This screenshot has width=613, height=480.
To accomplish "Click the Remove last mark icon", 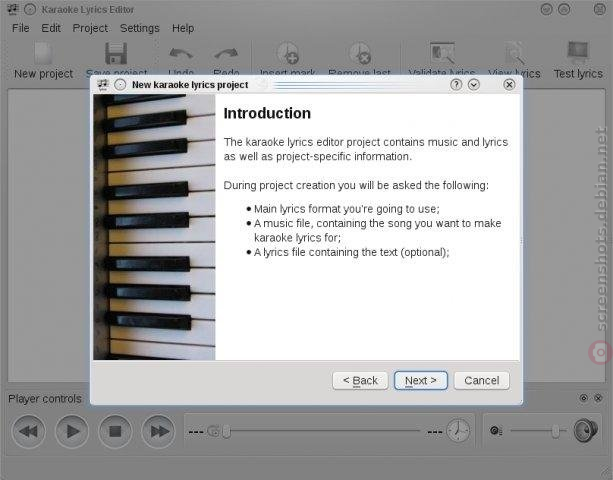I will coord(360,53).
